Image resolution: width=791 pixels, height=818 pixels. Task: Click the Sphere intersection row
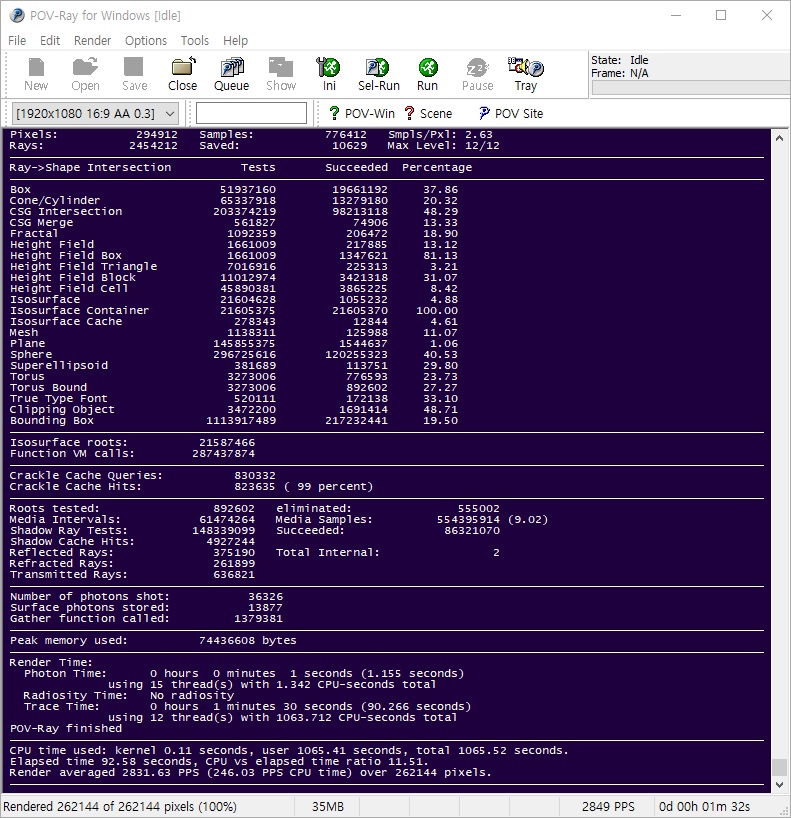[234, 354]
